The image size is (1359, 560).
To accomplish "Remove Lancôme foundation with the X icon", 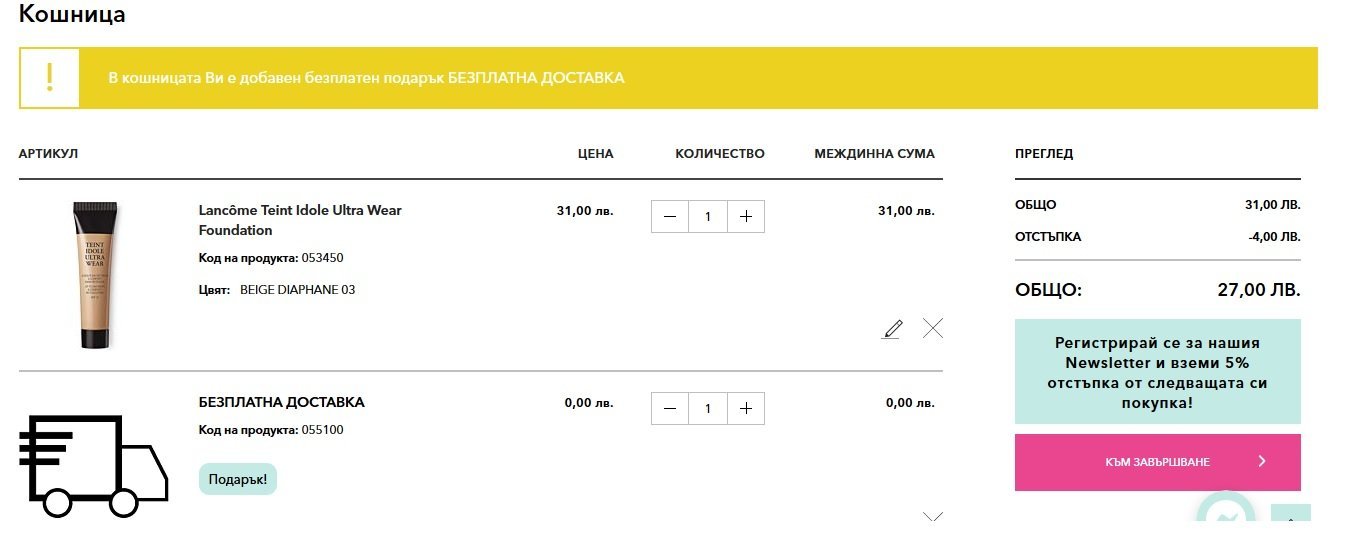I will pyautogui.click(x=933, y=328).
